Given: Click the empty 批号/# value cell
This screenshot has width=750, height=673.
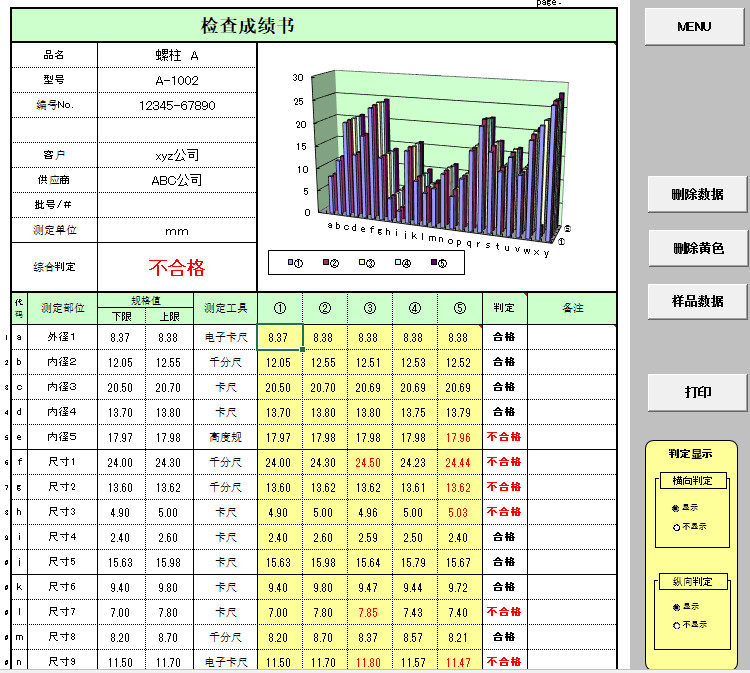Looking at the screenshot, I should [x=177, y=205].
